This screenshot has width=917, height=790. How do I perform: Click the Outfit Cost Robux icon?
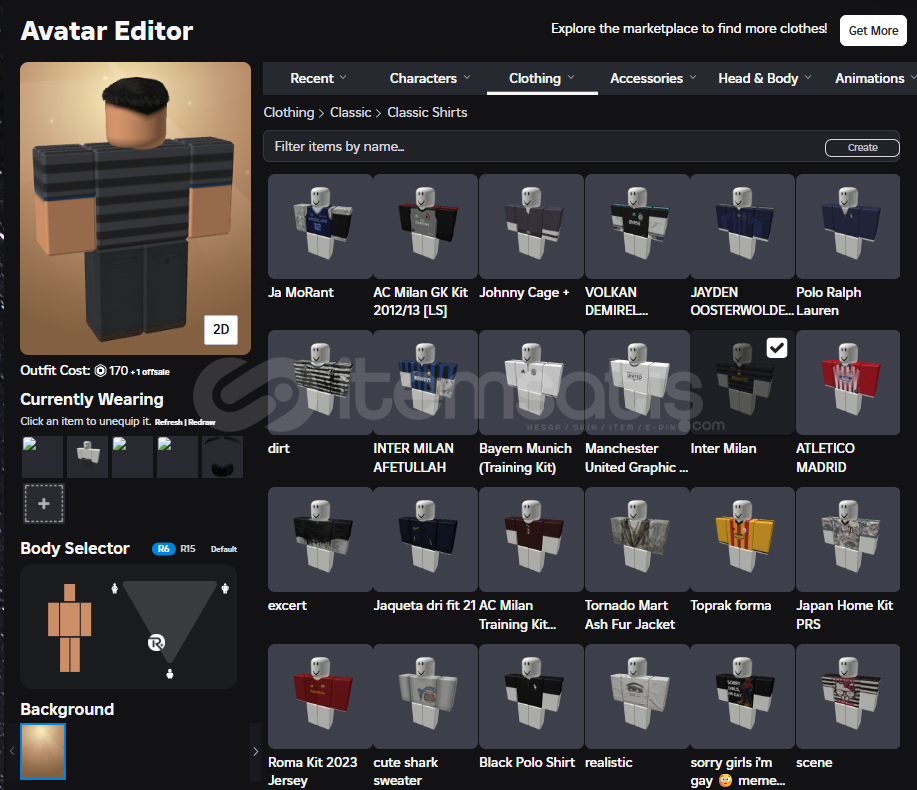point(101,371)
